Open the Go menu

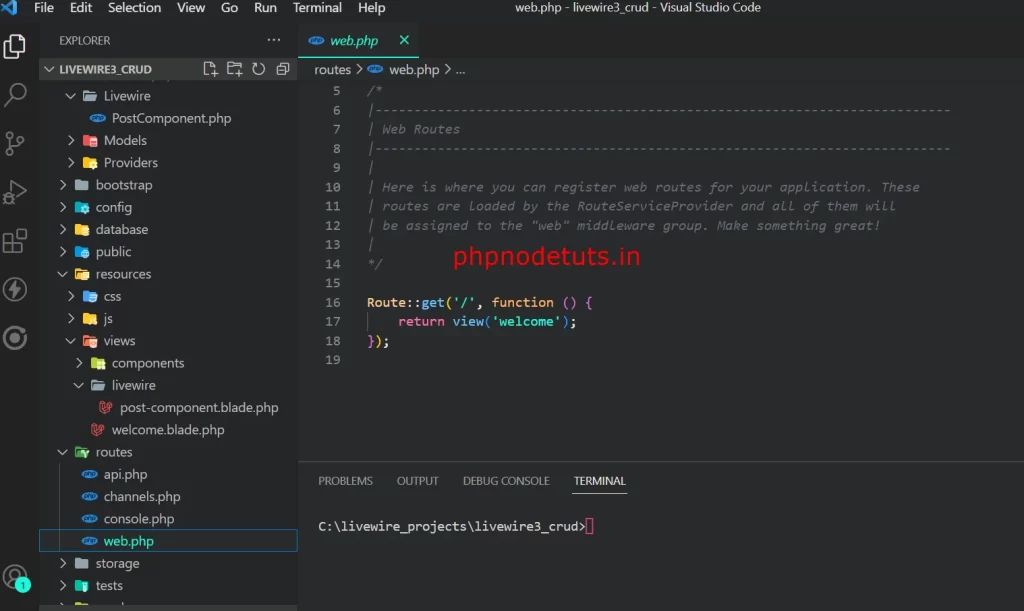229,8
